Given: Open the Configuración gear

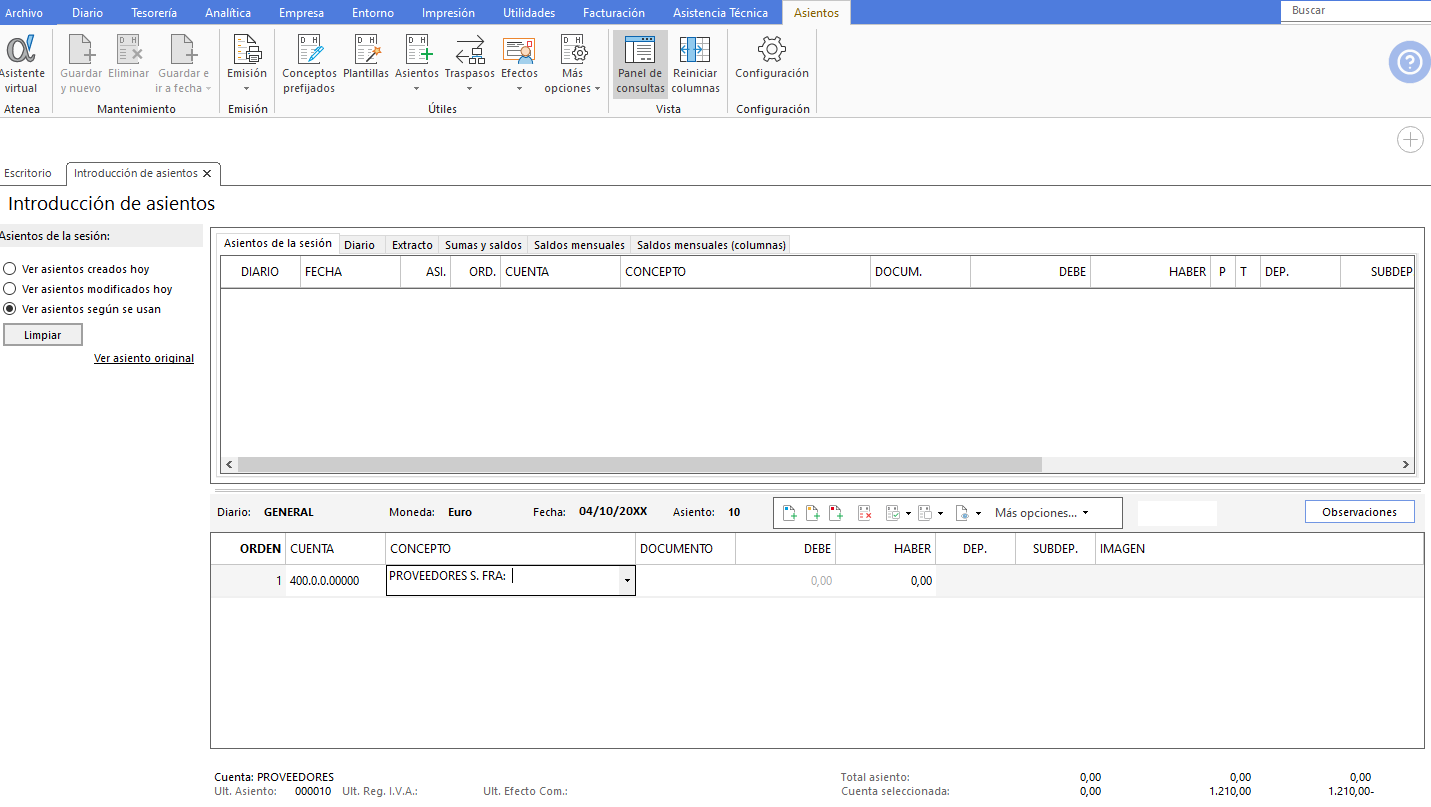Looking at the screenshot, I should coord(772,58).
